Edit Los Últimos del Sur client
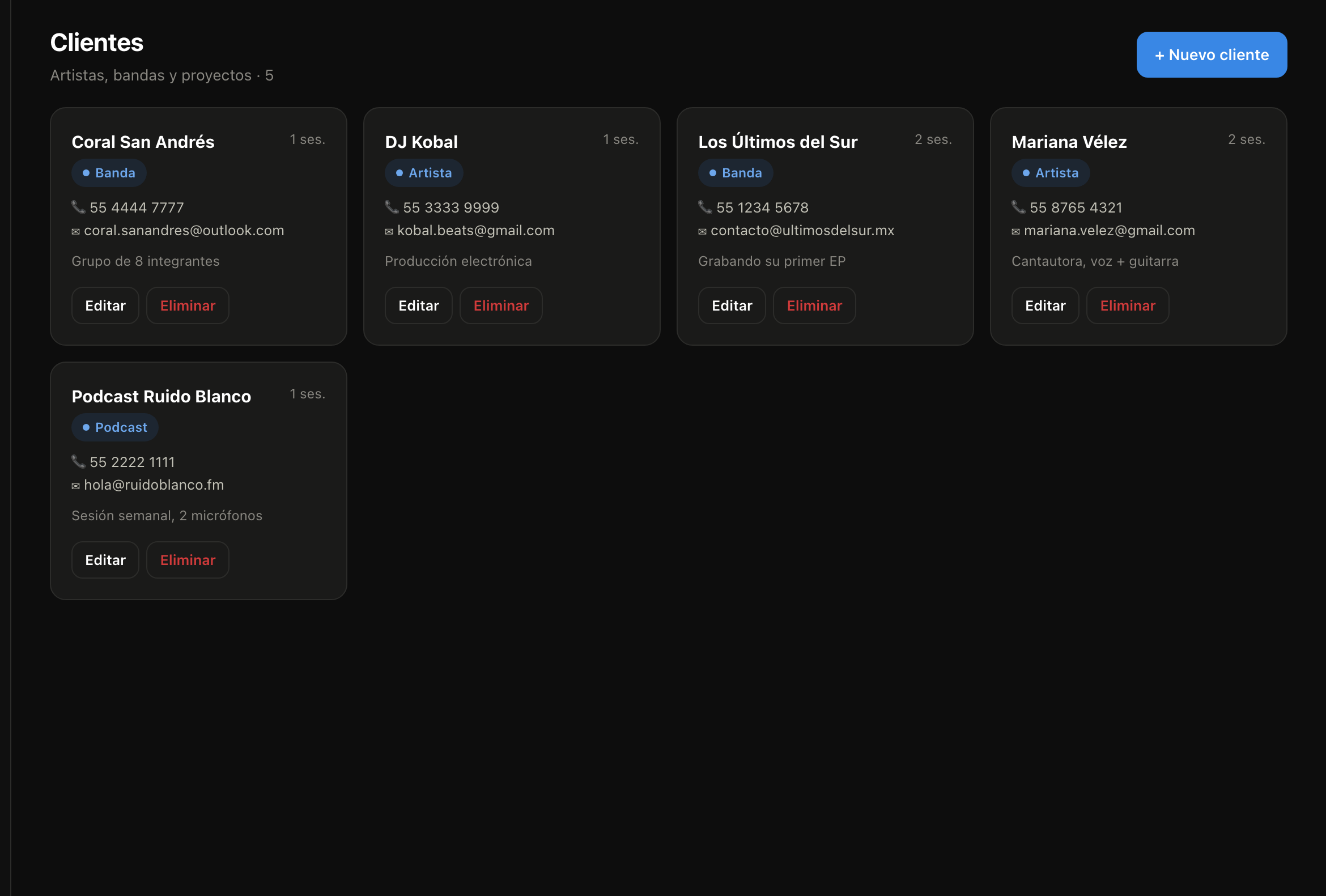 click(732, 305)
